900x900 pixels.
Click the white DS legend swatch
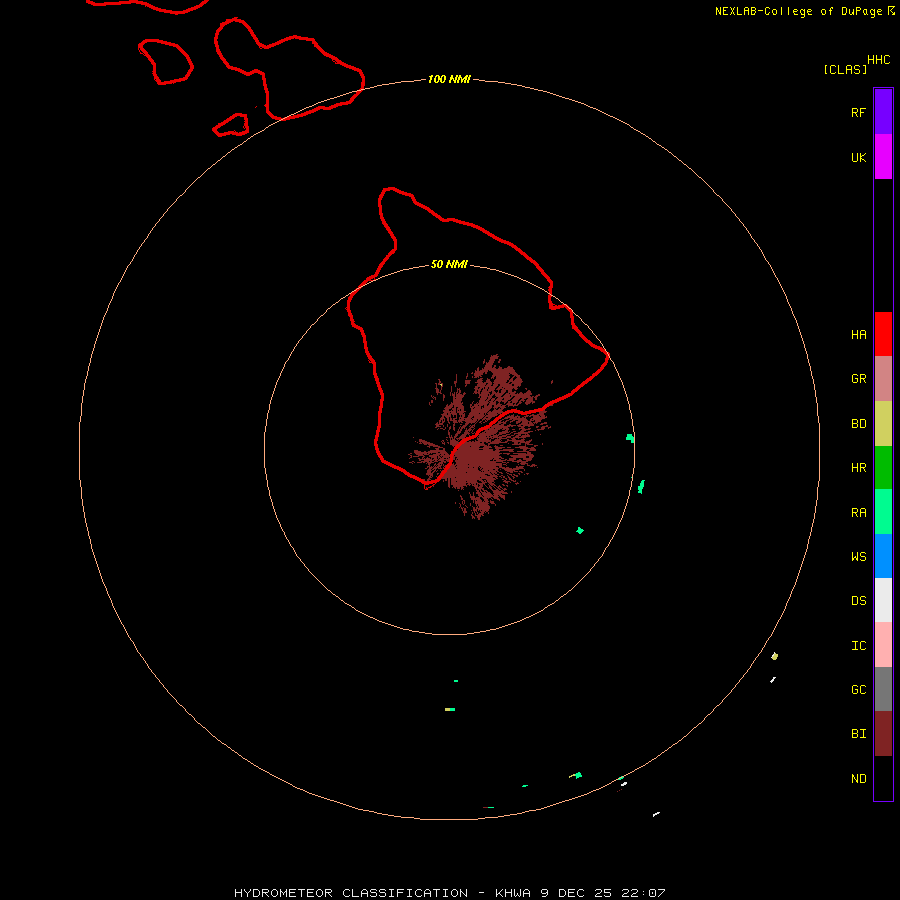point(883,600)
